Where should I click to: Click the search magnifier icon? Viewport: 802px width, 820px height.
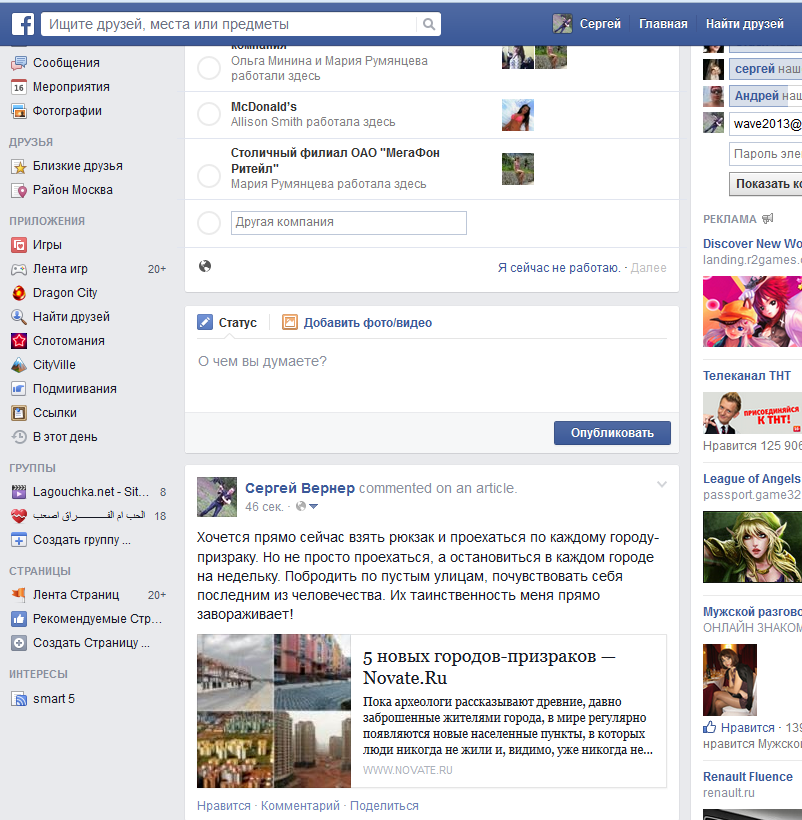[429, 24]
